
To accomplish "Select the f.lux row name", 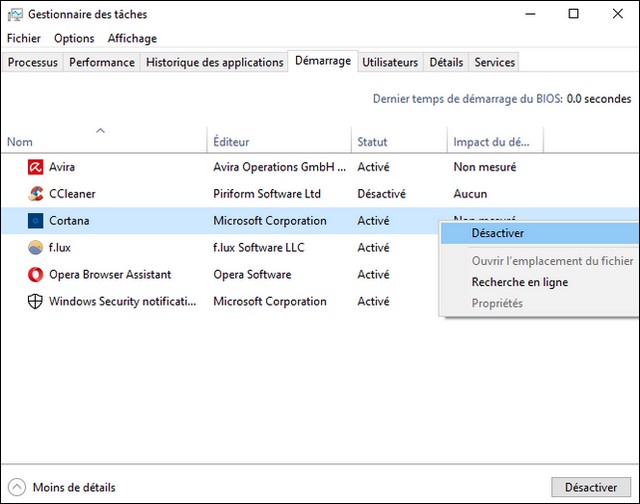I will (60, 248).
